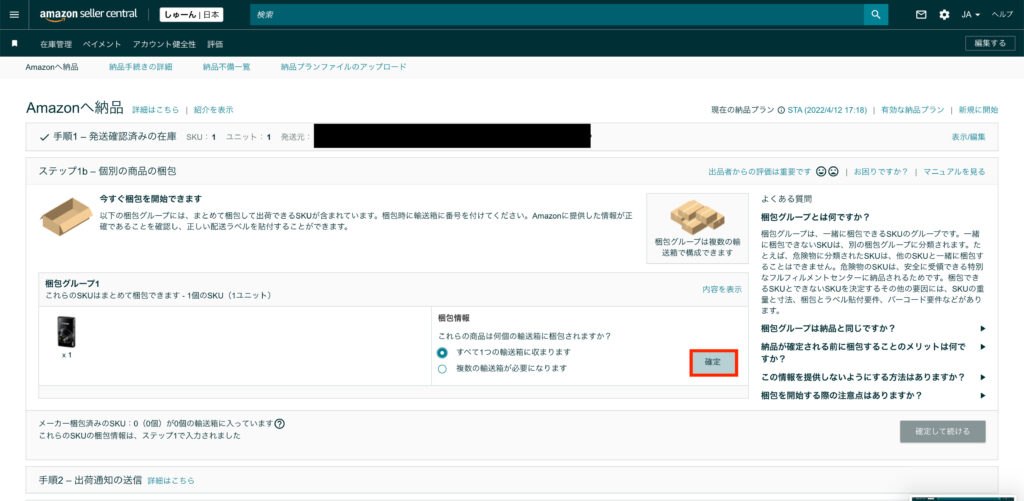Open the 評価 menu
The height and width of the screenshot is (501, 1024).
[215, 44]
